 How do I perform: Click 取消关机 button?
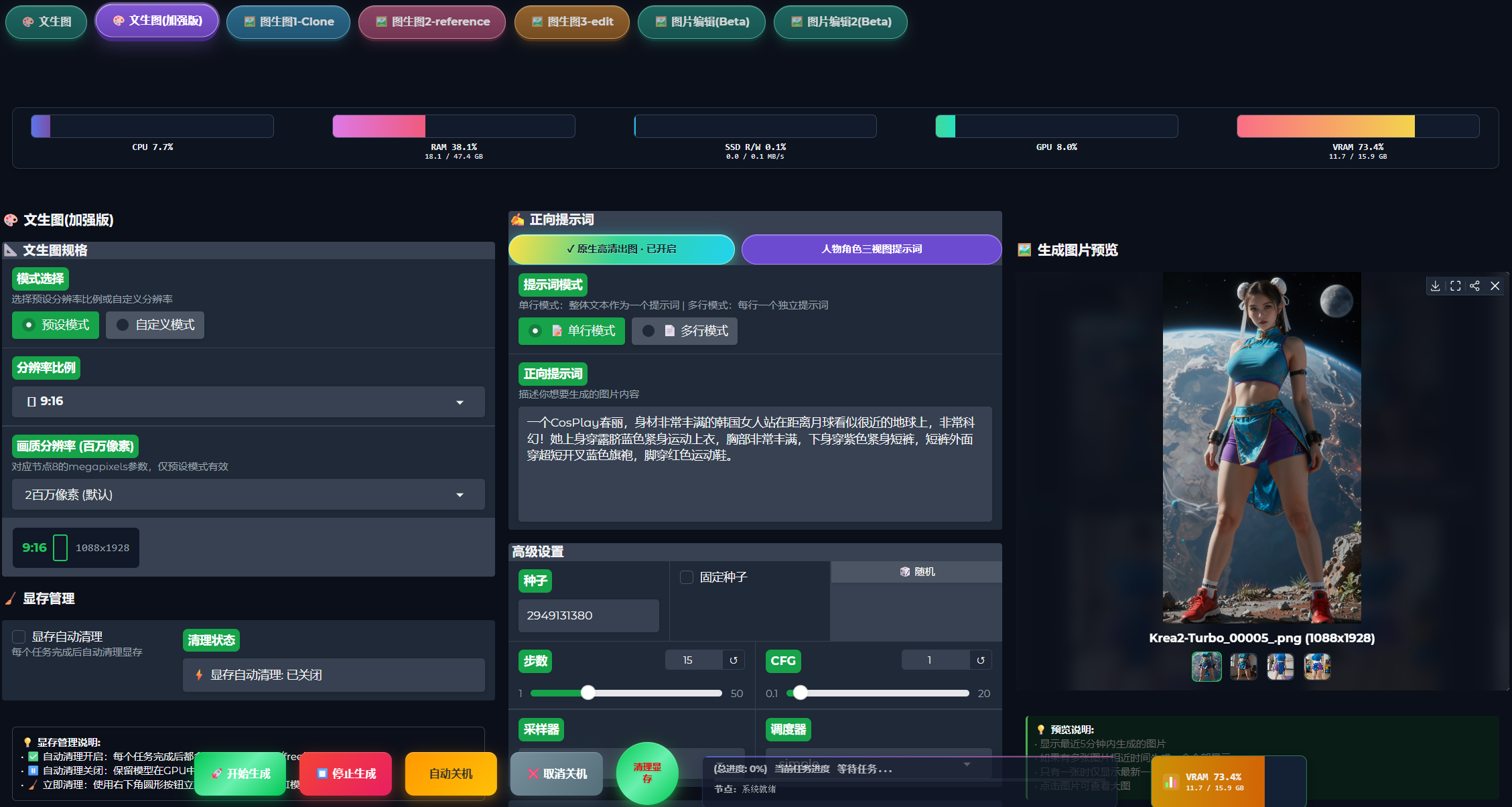[557, 774]
